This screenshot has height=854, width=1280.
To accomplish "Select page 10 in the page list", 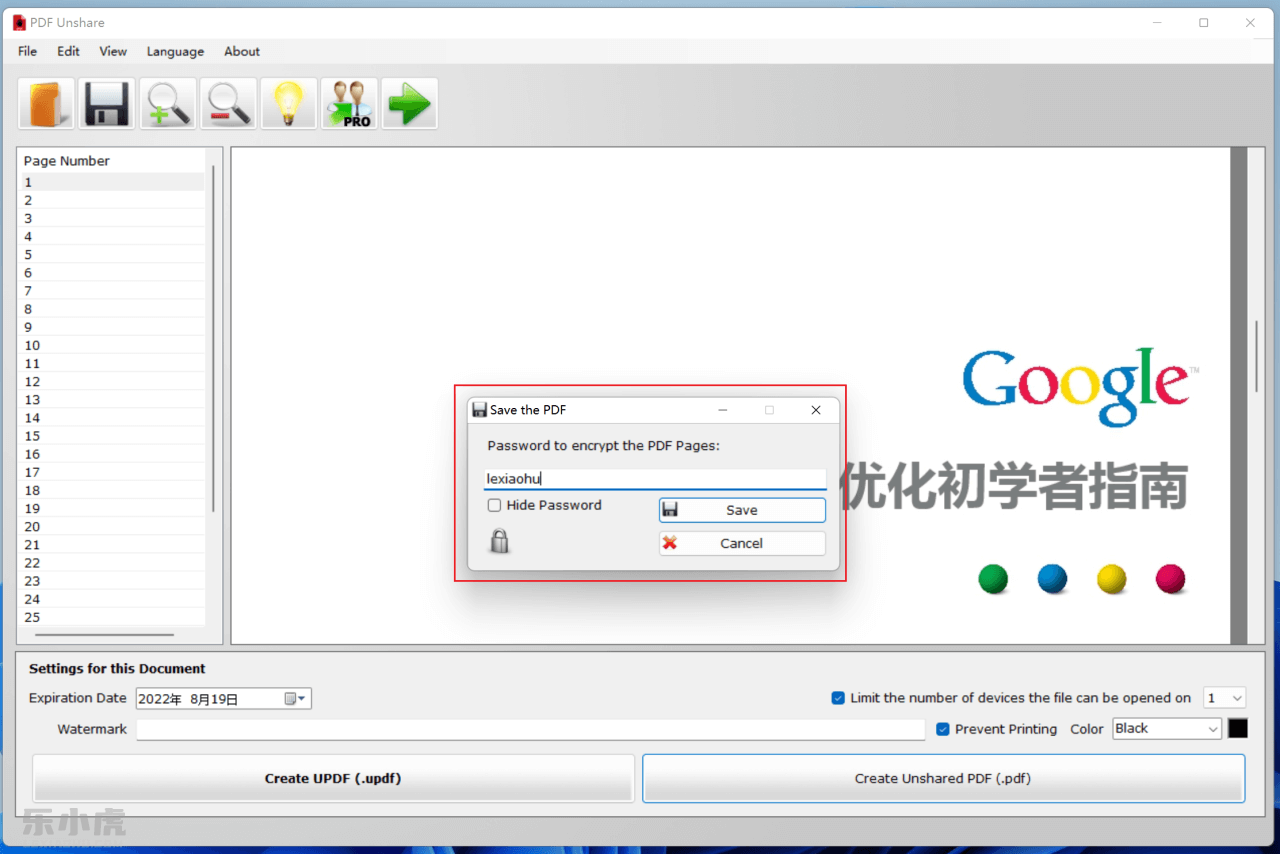I will click(x=113, y=345).
